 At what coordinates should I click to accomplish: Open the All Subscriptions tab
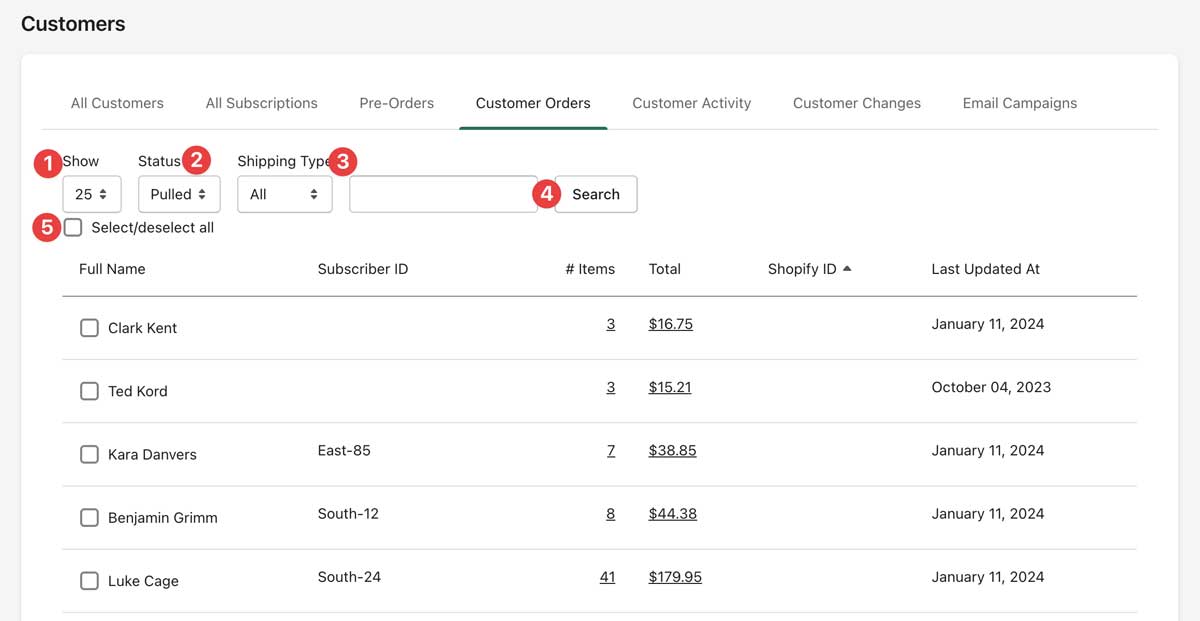coord(261,103)
